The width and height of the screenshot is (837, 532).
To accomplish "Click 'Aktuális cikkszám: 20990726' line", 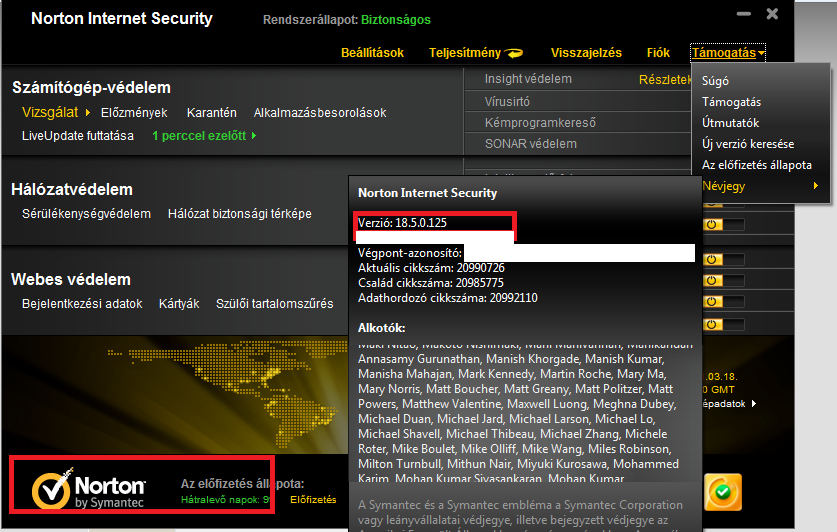I will pyautogui.click(x=431, y=268).
